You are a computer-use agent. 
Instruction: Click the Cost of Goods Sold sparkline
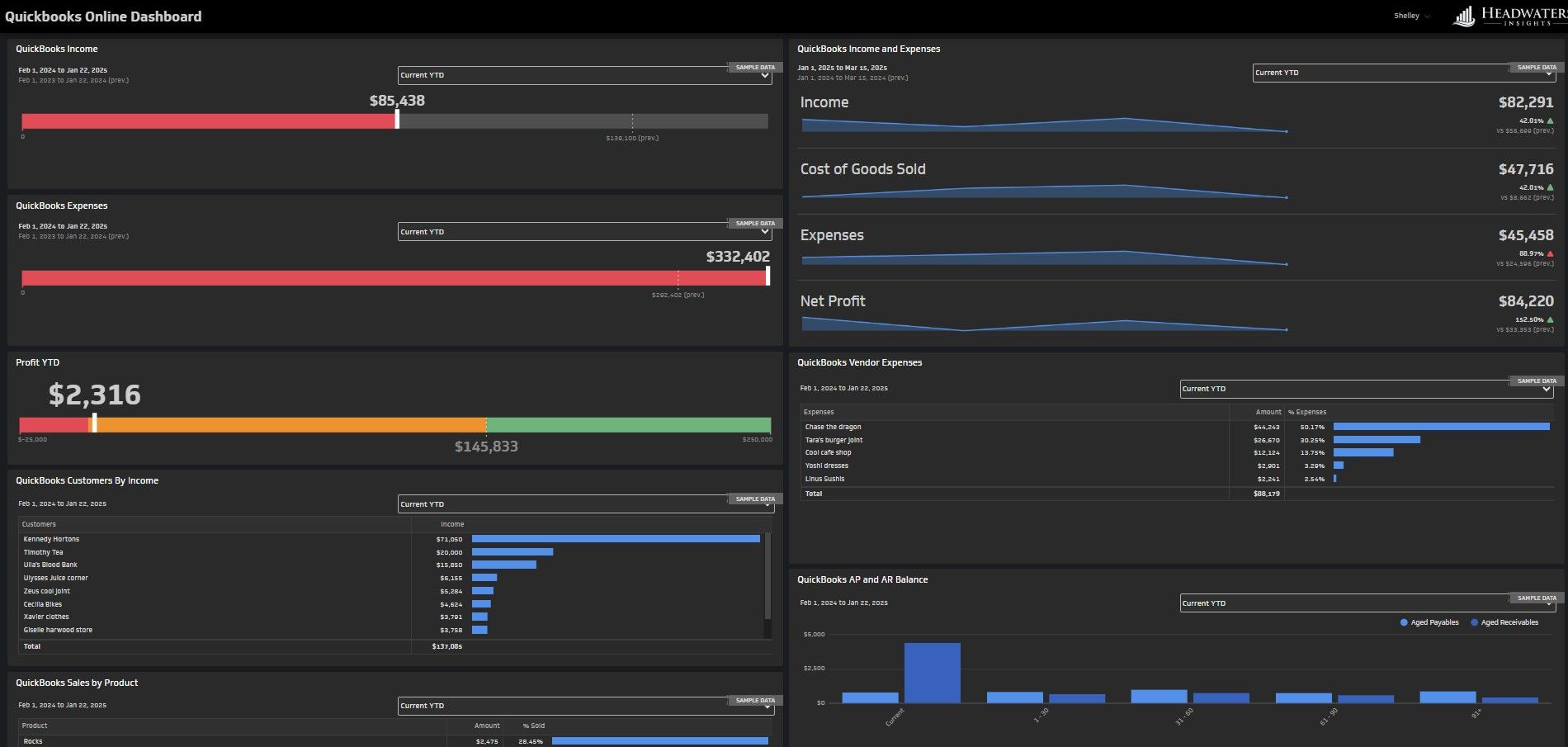(x=1044, y=191)
